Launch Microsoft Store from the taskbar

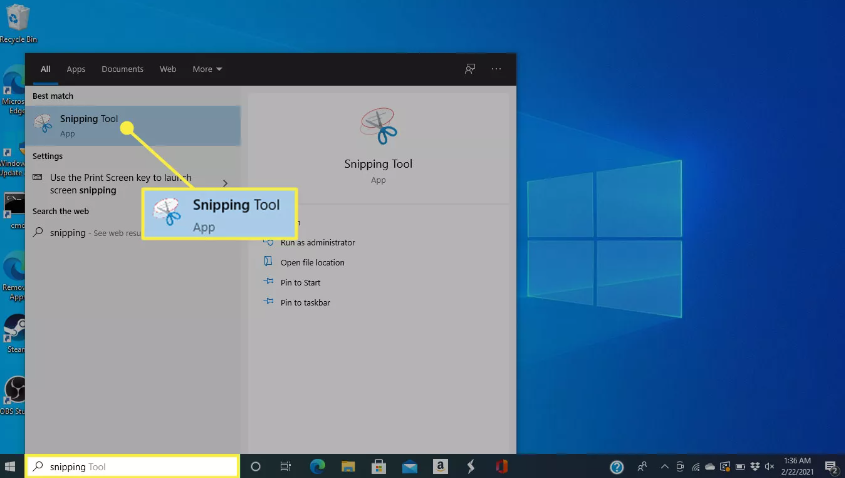(379, 466)
